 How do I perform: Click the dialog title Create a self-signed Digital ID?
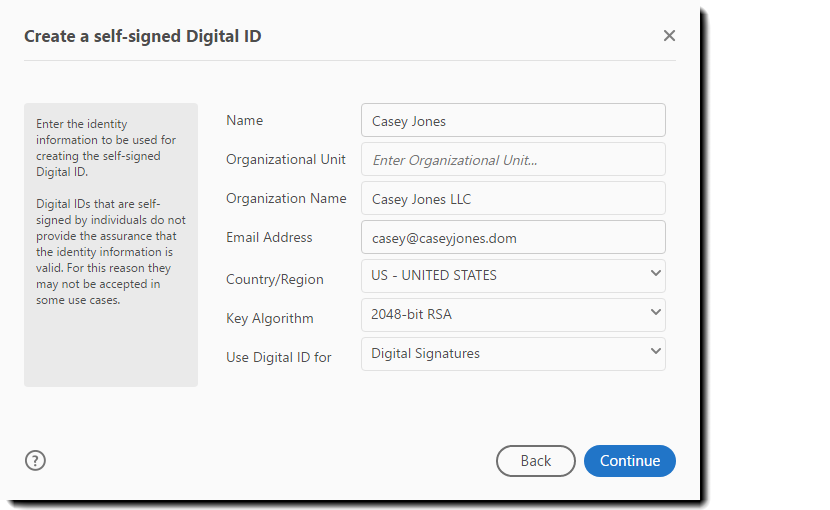tap(142, 36)
